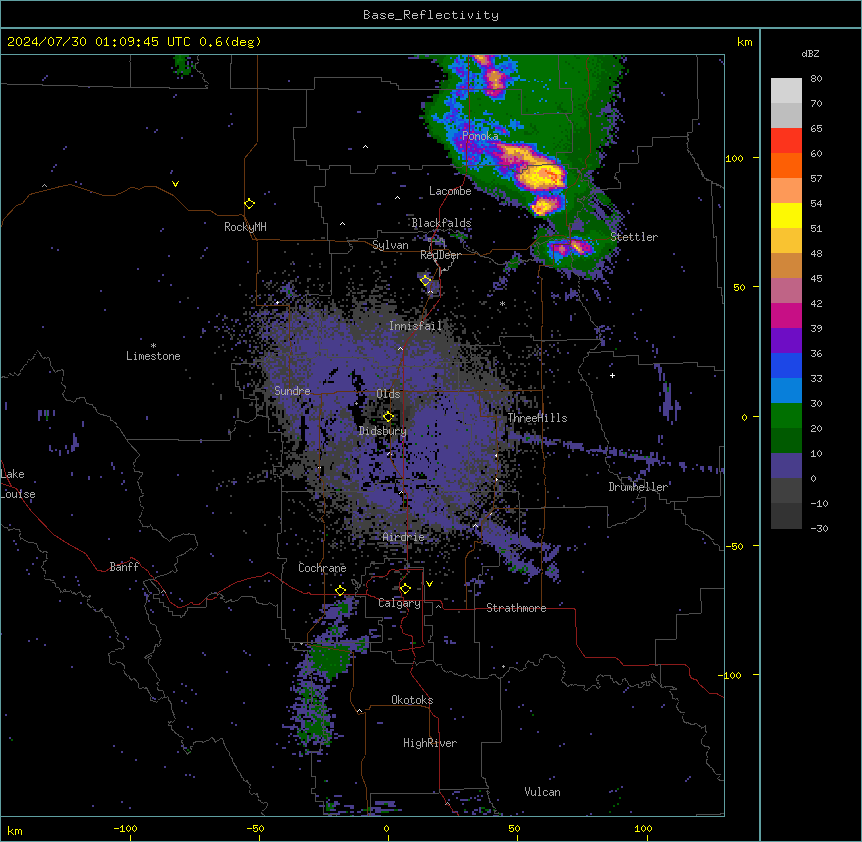Click the Sylvan label
The width and height of the screenshot is (862, 842).
tap(390, 245)
